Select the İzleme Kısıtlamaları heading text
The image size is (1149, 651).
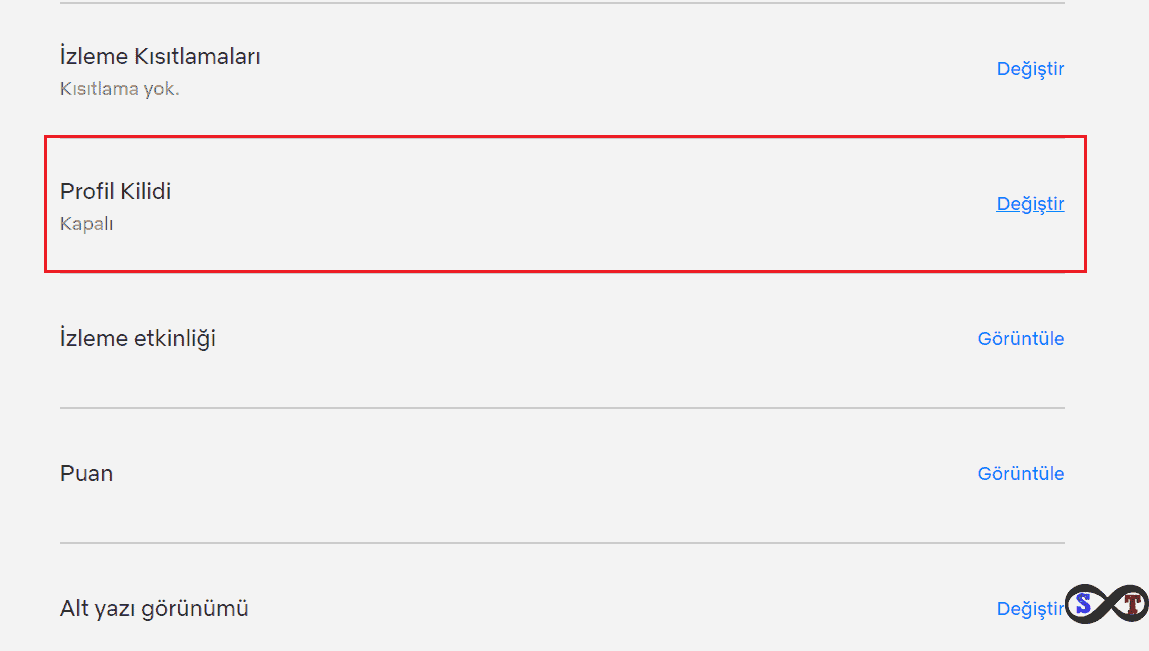point(160,56)
